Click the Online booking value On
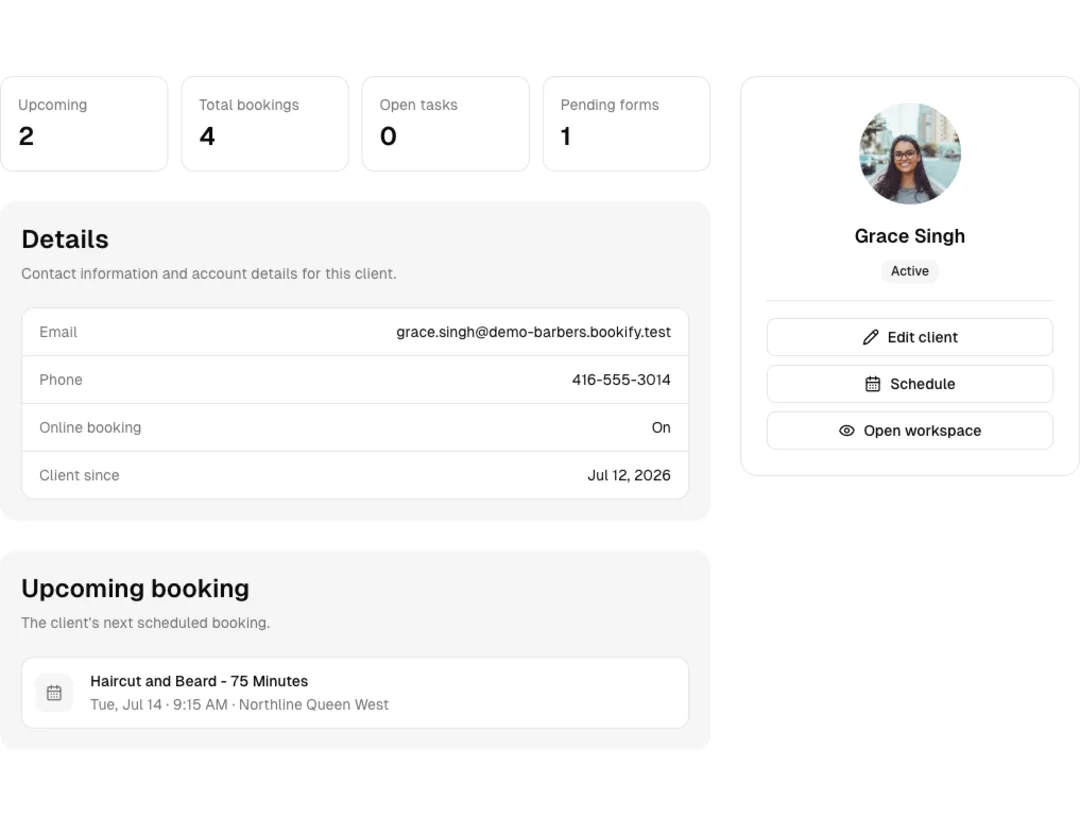The height and width of the screenshot is (826, 1080). (x=661, y=428)
